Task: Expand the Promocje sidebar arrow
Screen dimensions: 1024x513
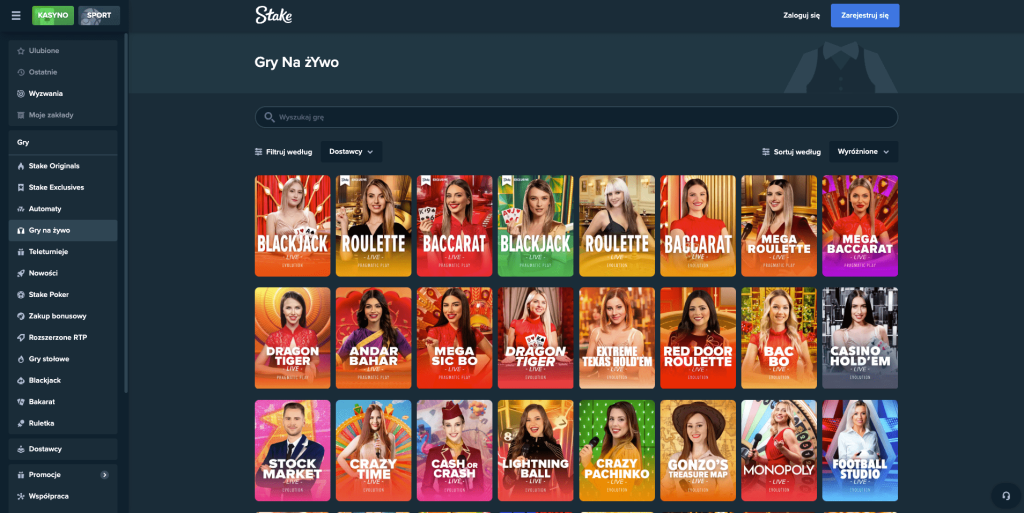Action: [104, 474]
